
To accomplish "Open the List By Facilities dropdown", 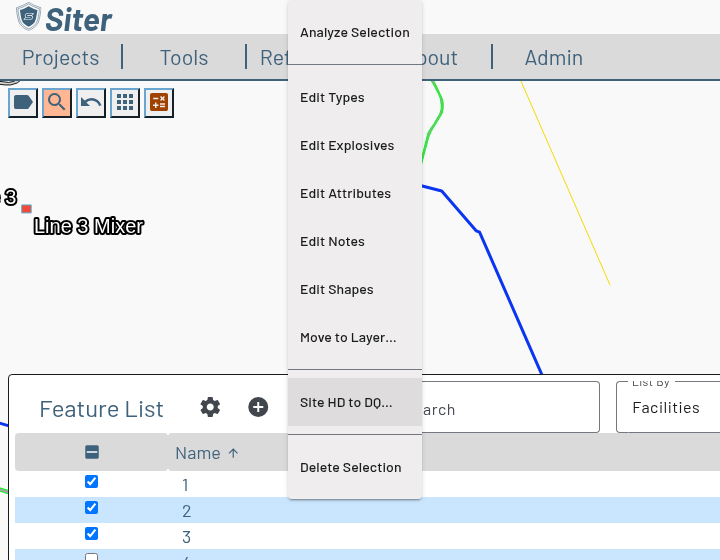I will point(669,408).
